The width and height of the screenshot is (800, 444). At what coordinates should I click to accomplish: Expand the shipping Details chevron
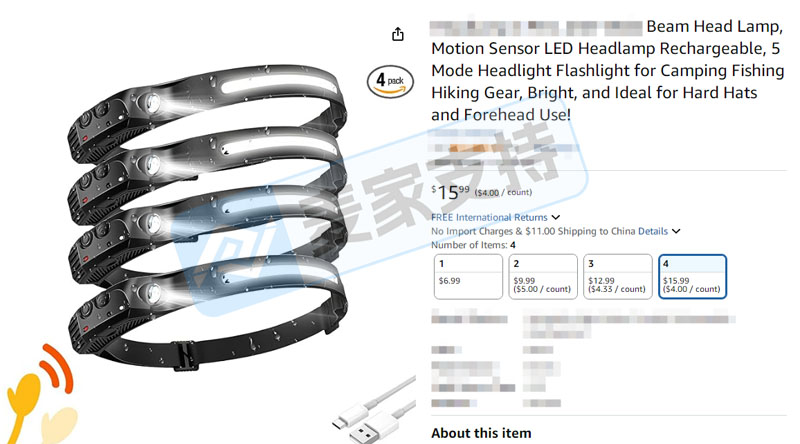click(x=676, y=231)
